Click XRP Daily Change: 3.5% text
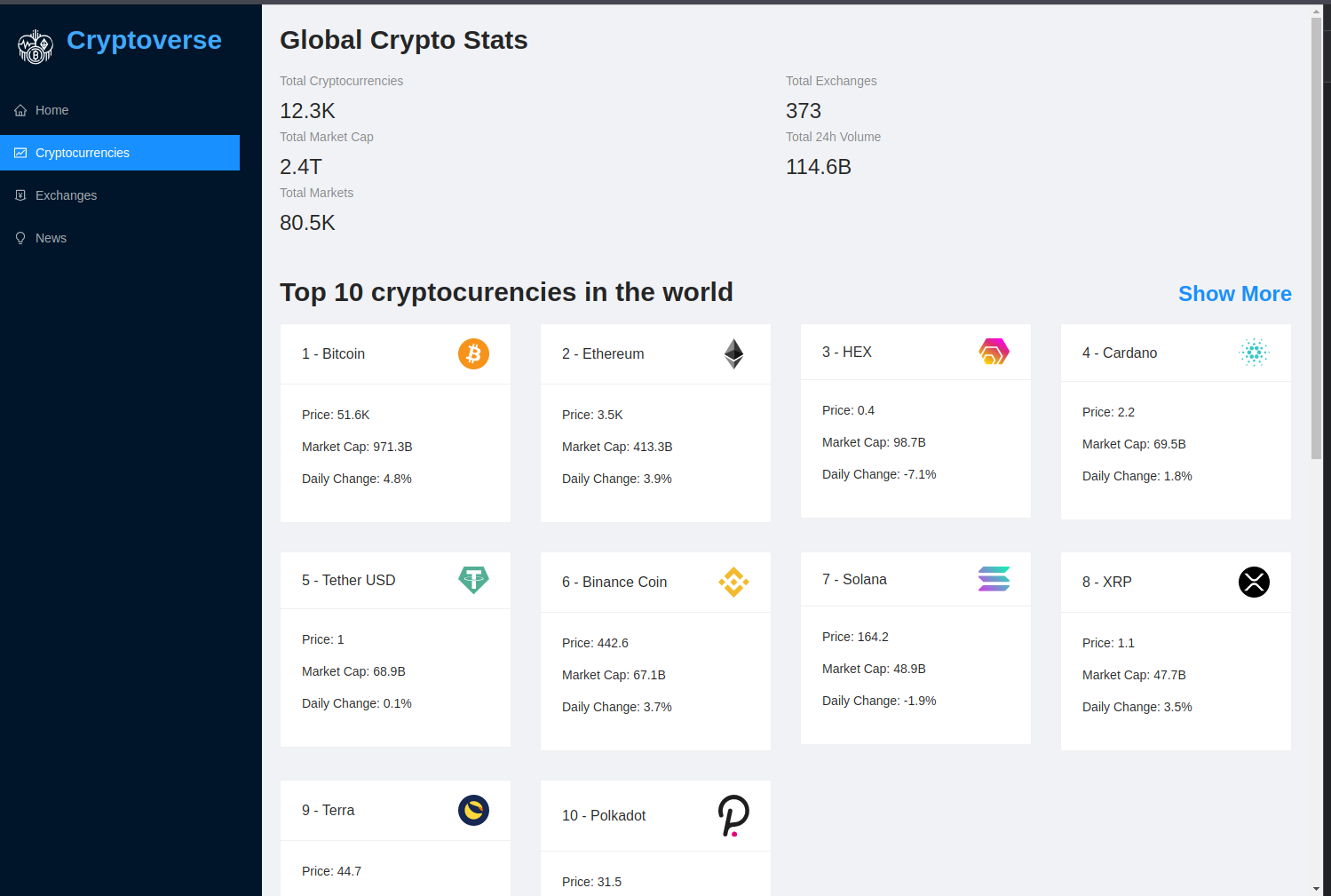 pos(1137,707)
